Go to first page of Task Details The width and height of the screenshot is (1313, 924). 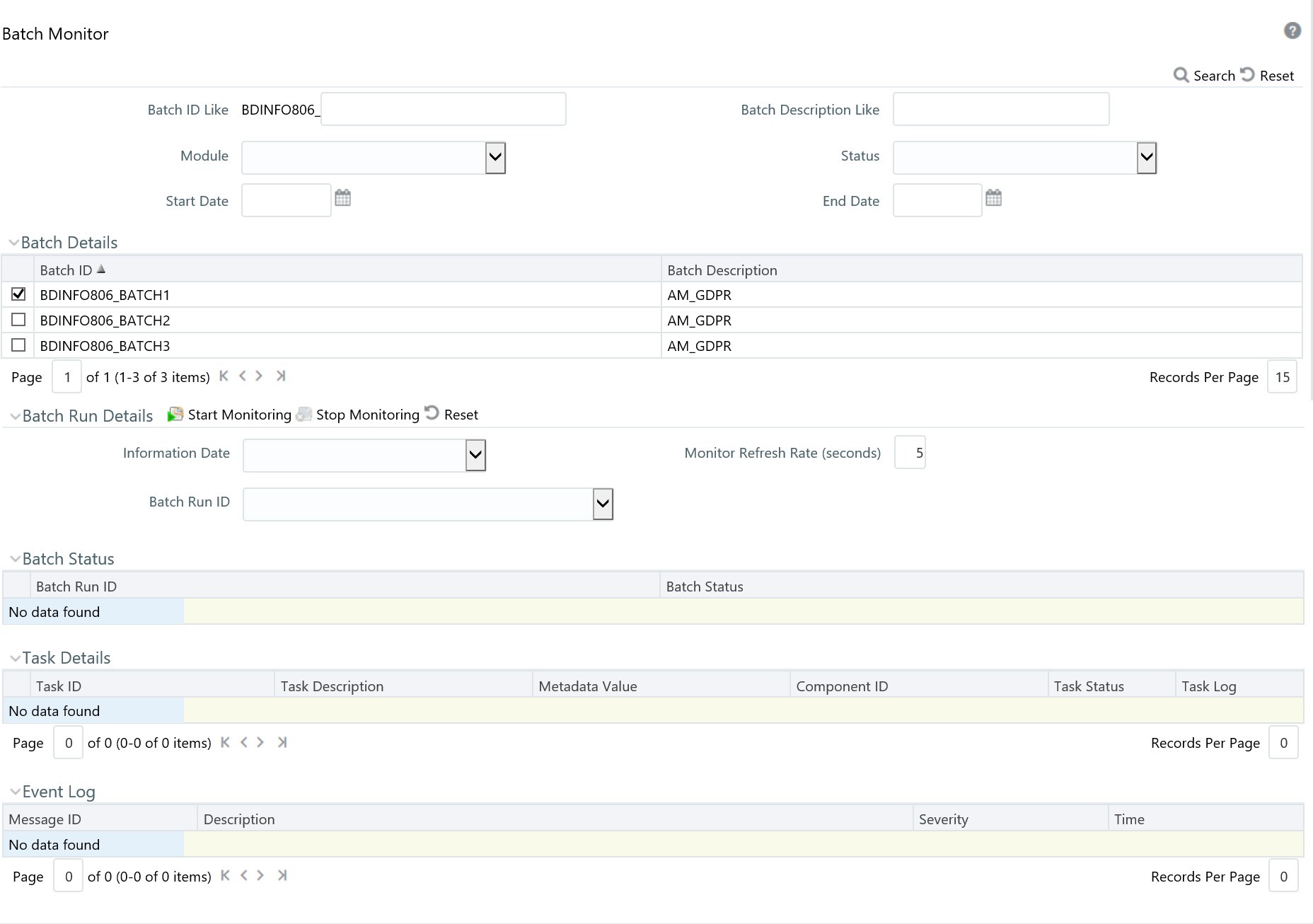coord(225,742)
